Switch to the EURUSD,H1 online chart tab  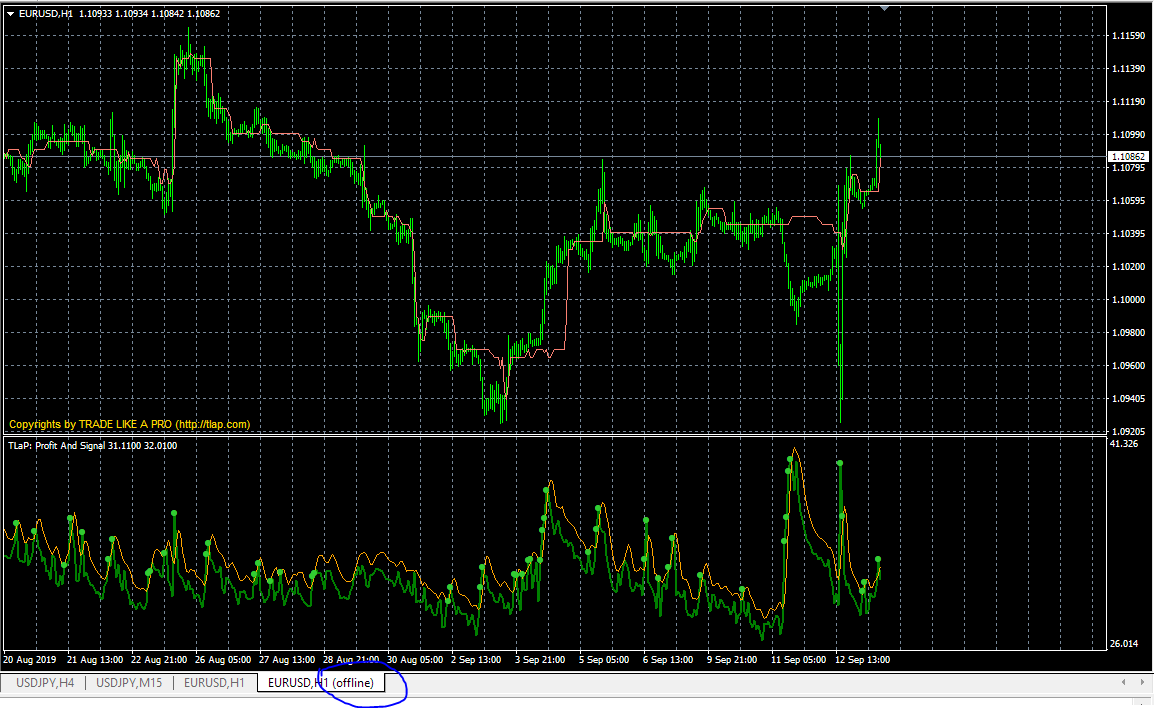(214, 682)
